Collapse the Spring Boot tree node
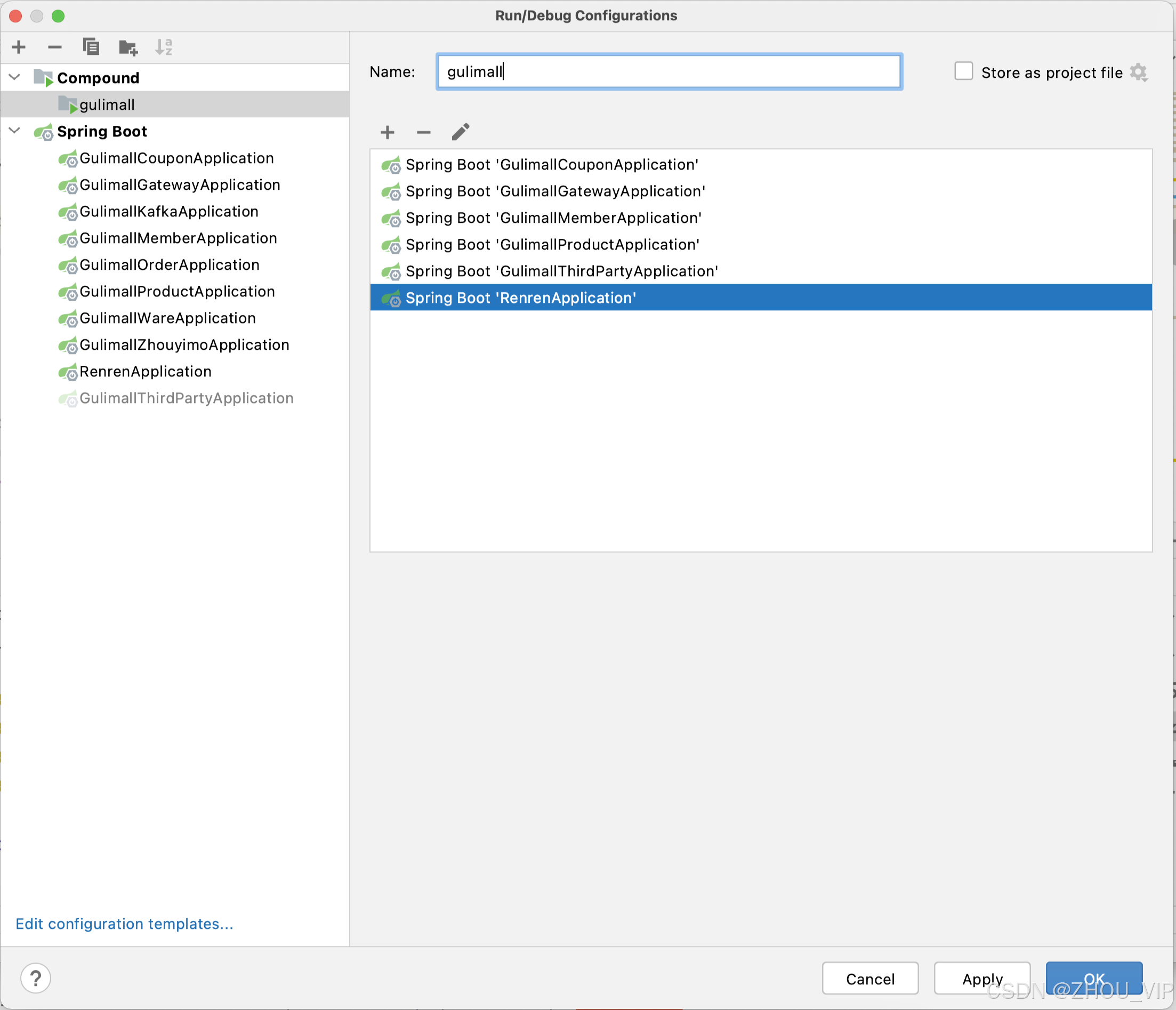 click(x=15, y=131)
